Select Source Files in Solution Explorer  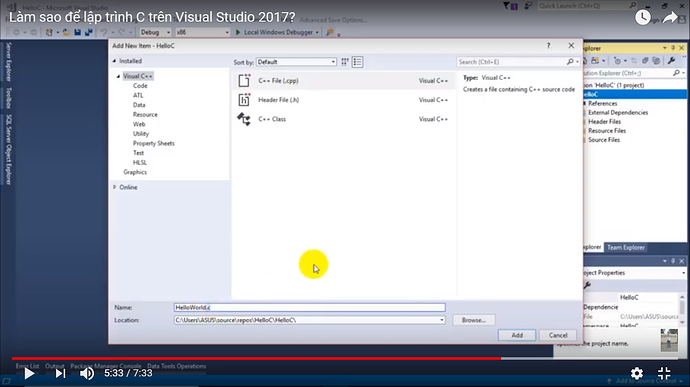(604, 140)
